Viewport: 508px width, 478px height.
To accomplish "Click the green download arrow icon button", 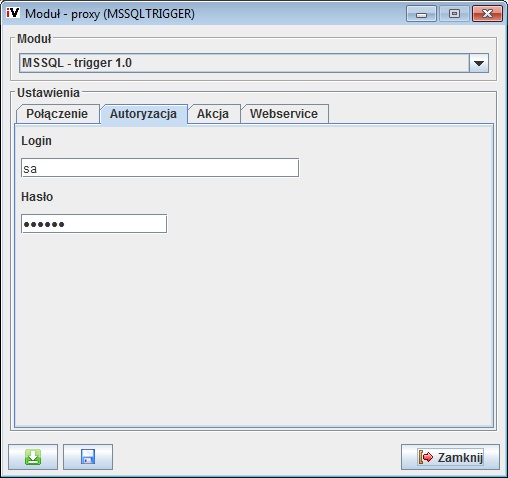I will click(x=33, y=457).
